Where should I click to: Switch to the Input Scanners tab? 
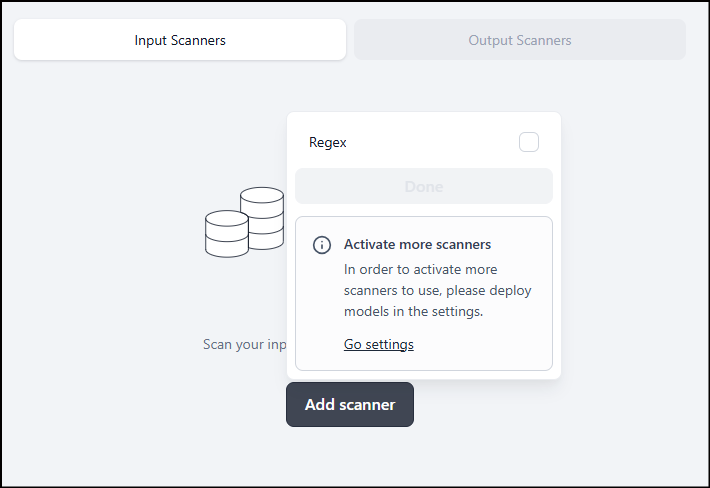(x=180, y=41)
